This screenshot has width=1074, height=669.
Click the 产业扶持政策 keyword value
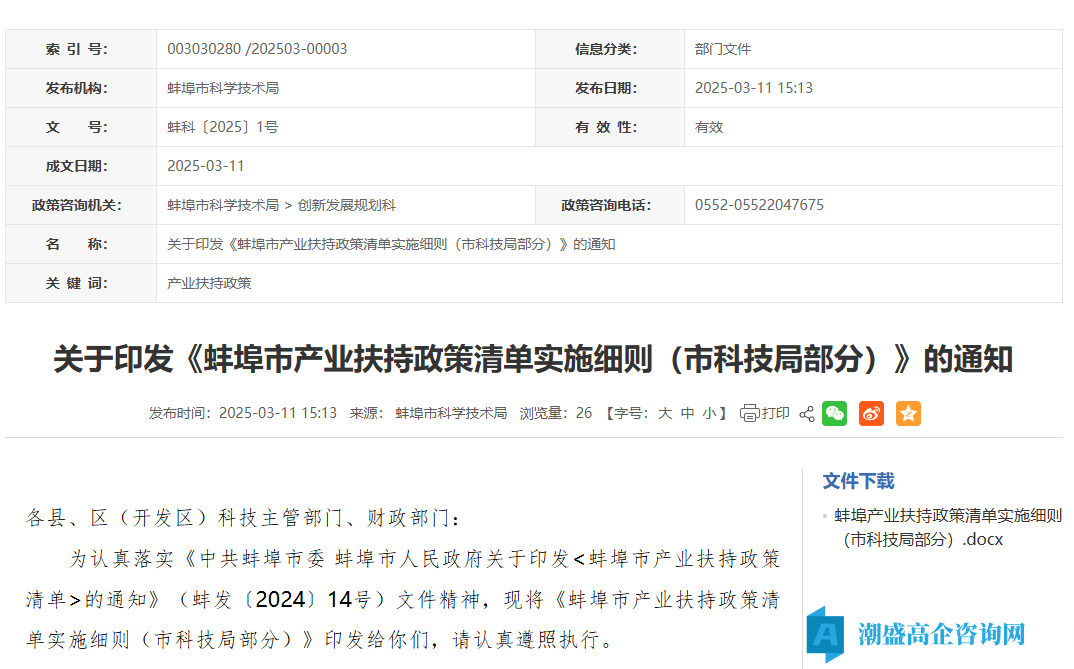pos(209,283)
